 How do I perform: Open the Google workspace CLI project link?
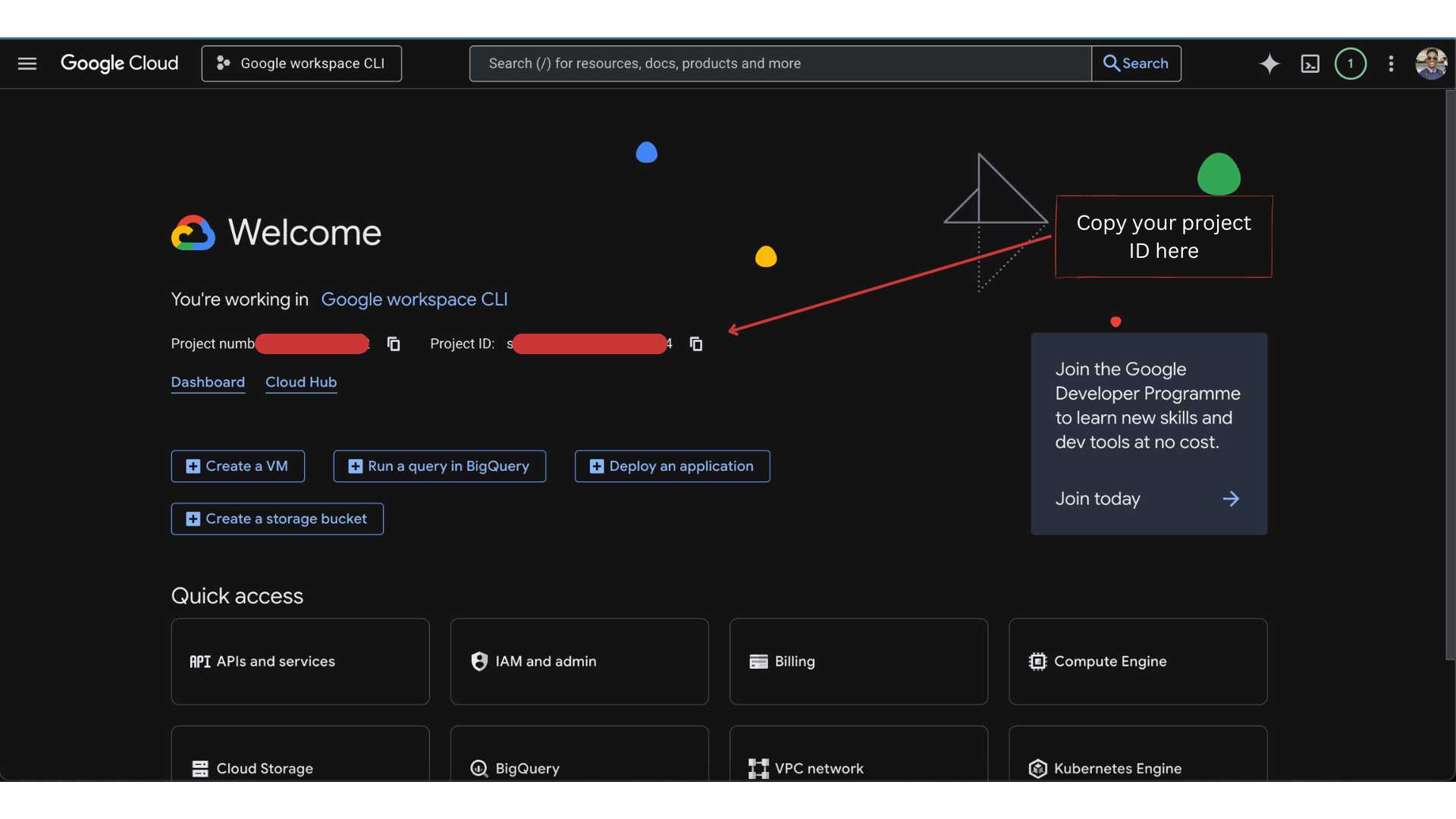coord(414,300)
